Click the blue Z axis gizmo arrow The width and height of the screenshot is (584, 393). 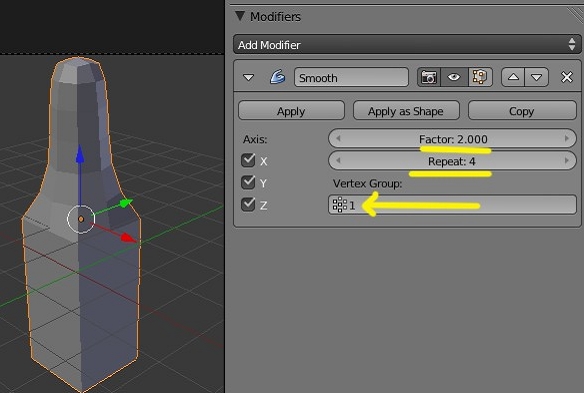click(80, 154)
